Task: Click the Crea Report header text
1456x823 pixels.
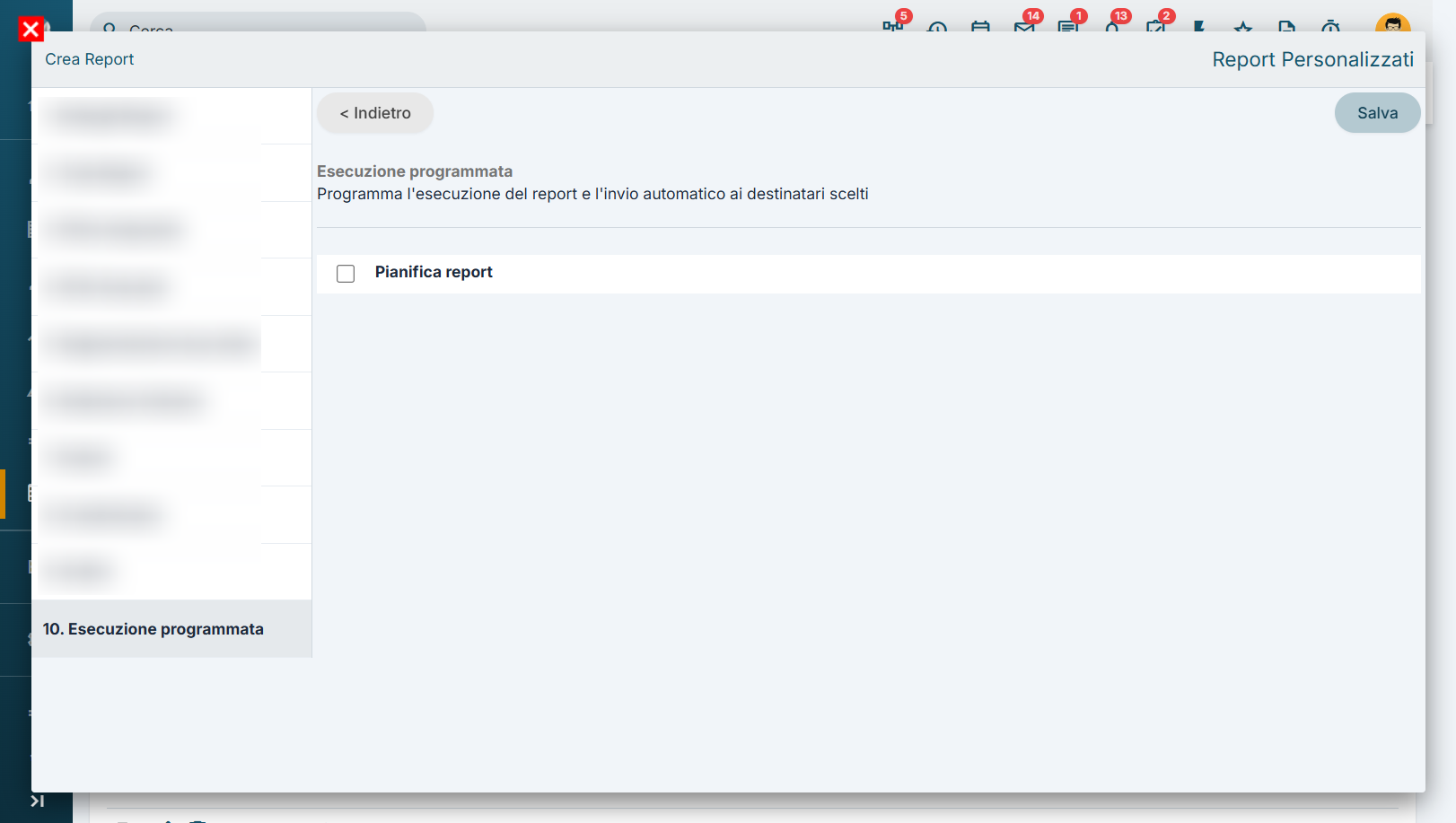Action: [90, 59]
